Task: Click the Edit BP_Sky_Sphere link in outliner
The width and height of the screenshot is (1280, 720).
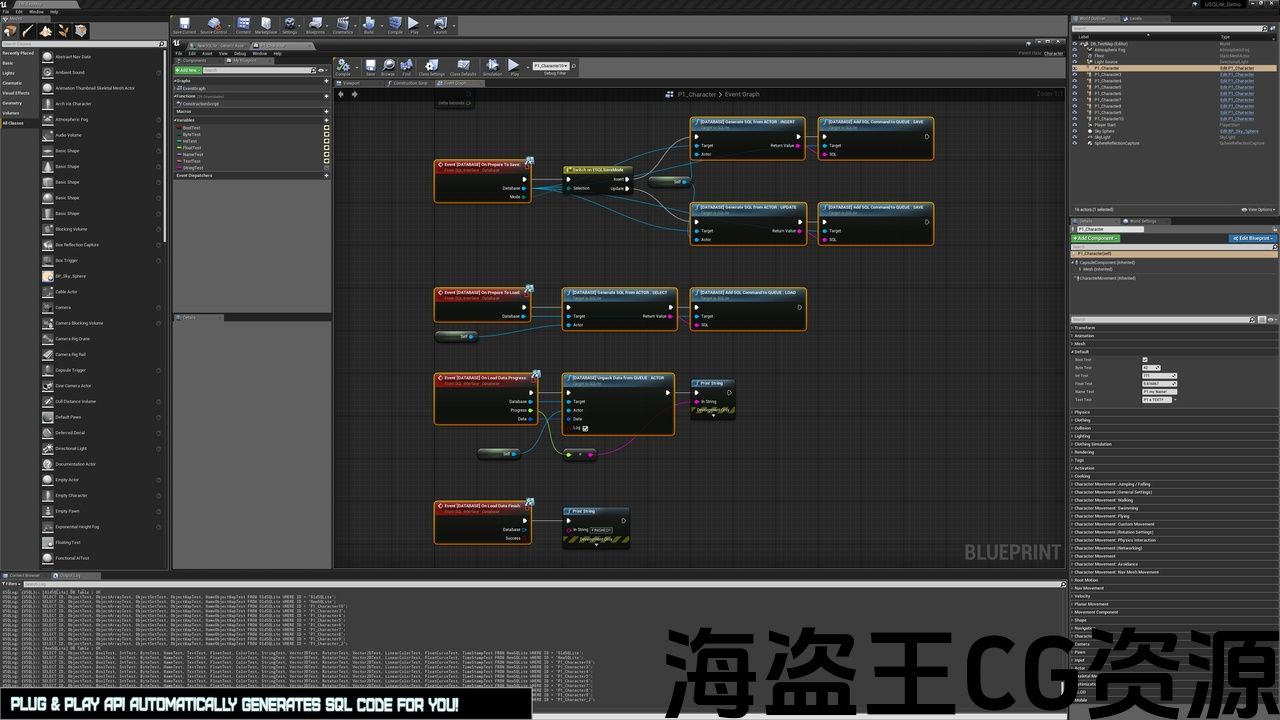Action: (1238, 131)
